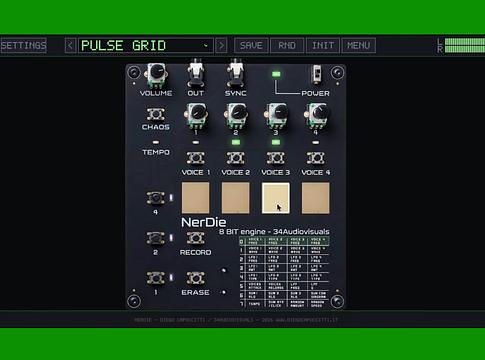
Task: Click the footer credits line
Action: coord(236,320)
